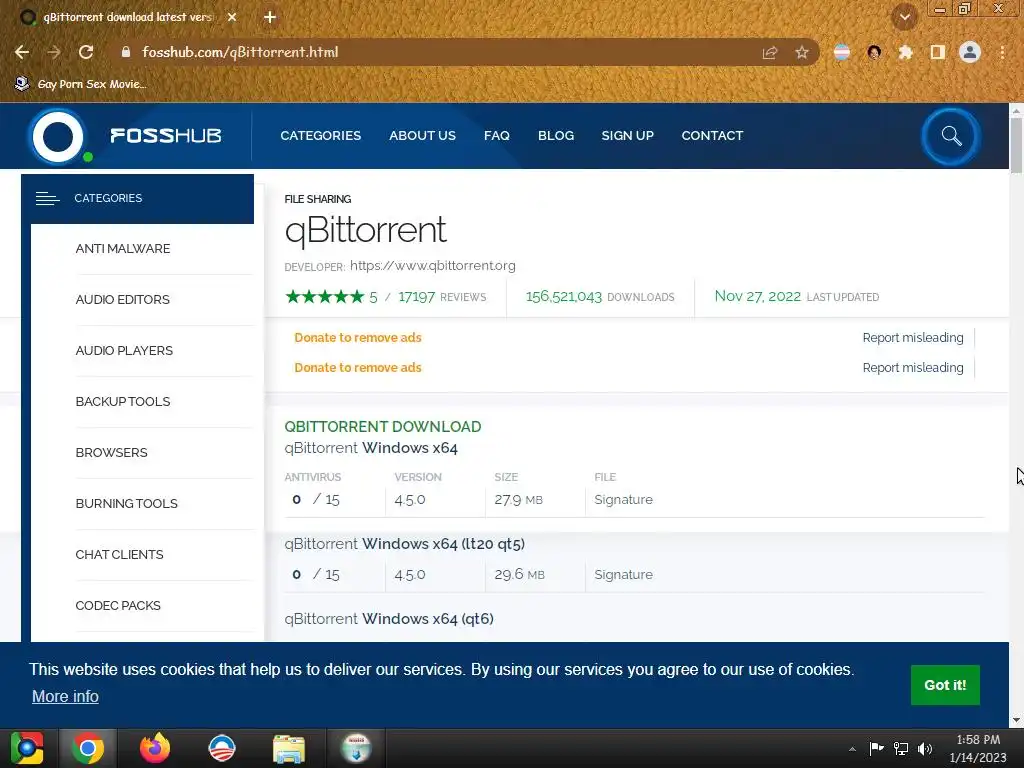This screenshot has width=1024, height=768.
Task: Click the page vertical scrollbar thumb
Action: [x=1016, y=146]
